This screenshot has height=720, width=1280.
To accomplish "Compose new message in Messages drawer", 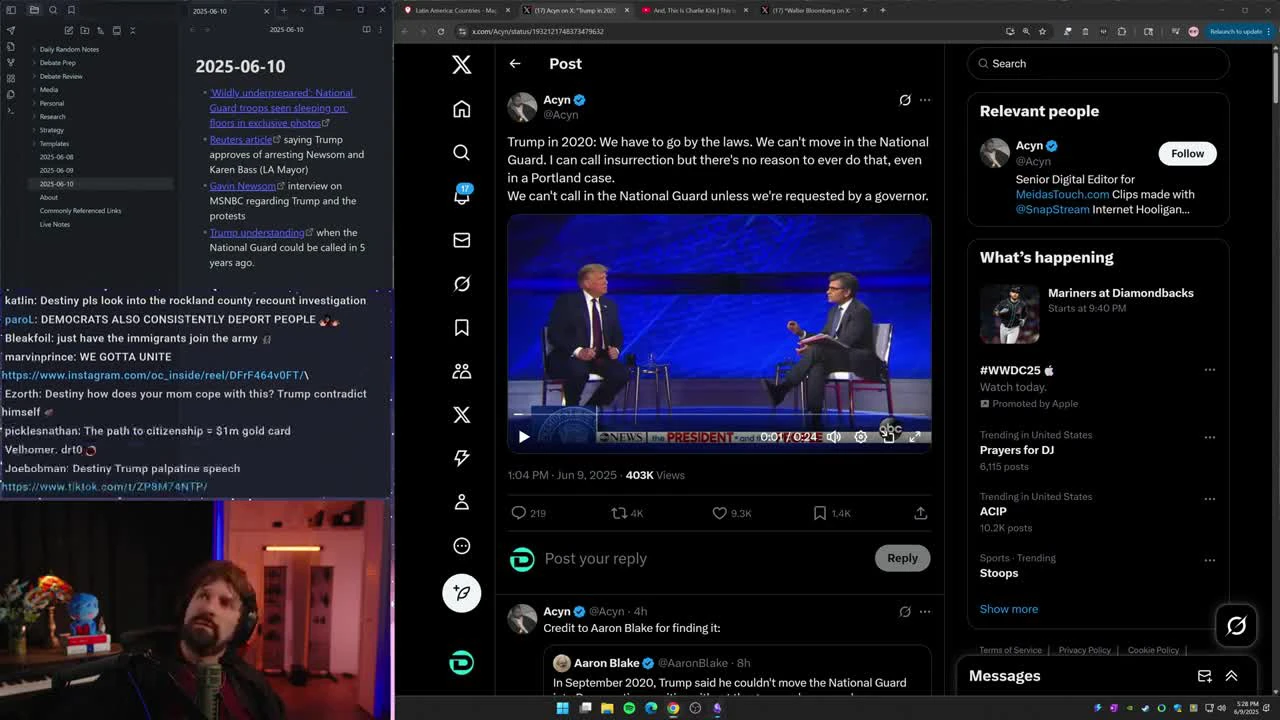I will pos(1205,676).
